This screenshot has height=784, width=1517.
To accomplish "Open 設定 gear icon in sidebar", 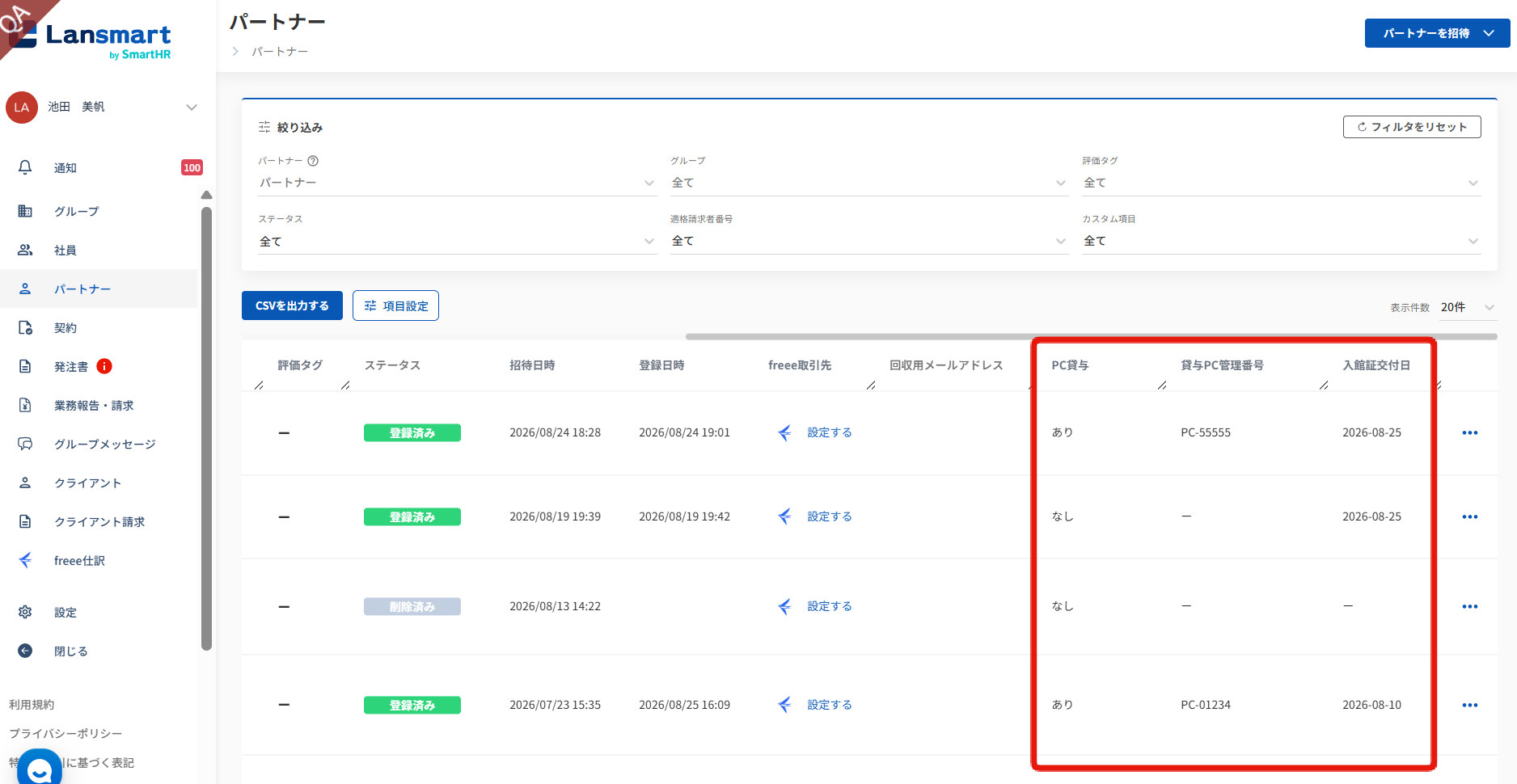I will click(x=25, y=612).
